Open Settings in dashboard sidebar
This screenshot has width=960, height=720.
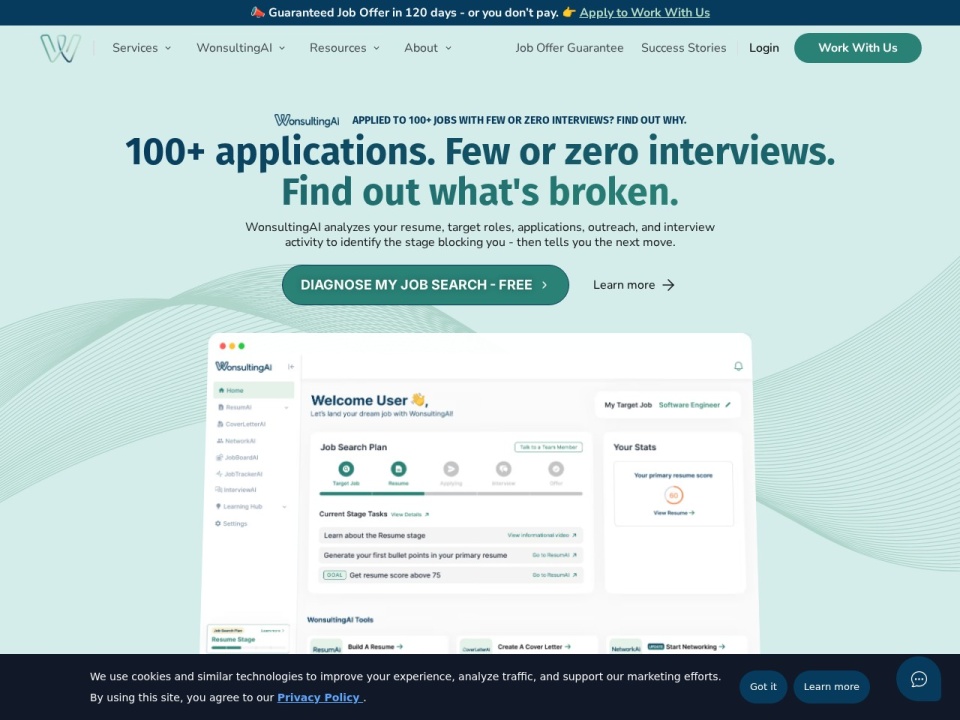(x=231, y=523)
